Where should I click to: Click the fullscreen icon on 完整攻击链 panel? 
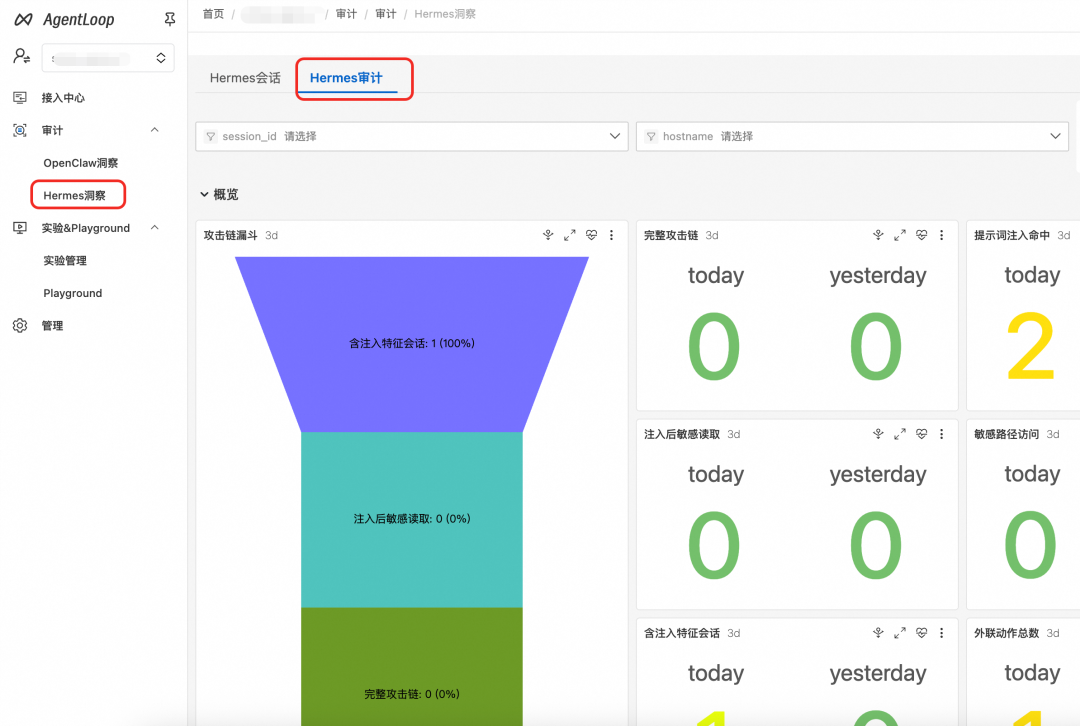click(x=900, y=235)
